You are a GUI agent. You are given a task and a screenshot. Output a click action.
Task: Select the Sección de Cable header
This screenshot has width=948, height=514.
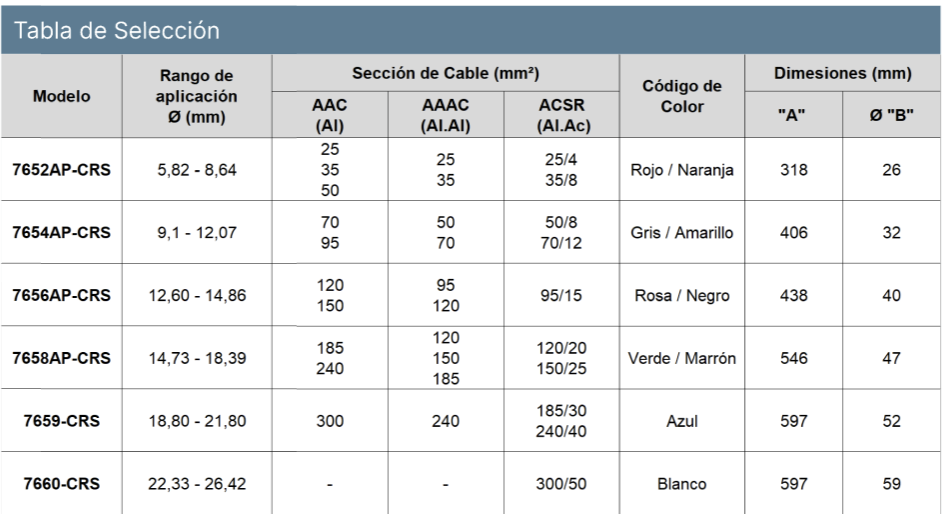(446, 73)
